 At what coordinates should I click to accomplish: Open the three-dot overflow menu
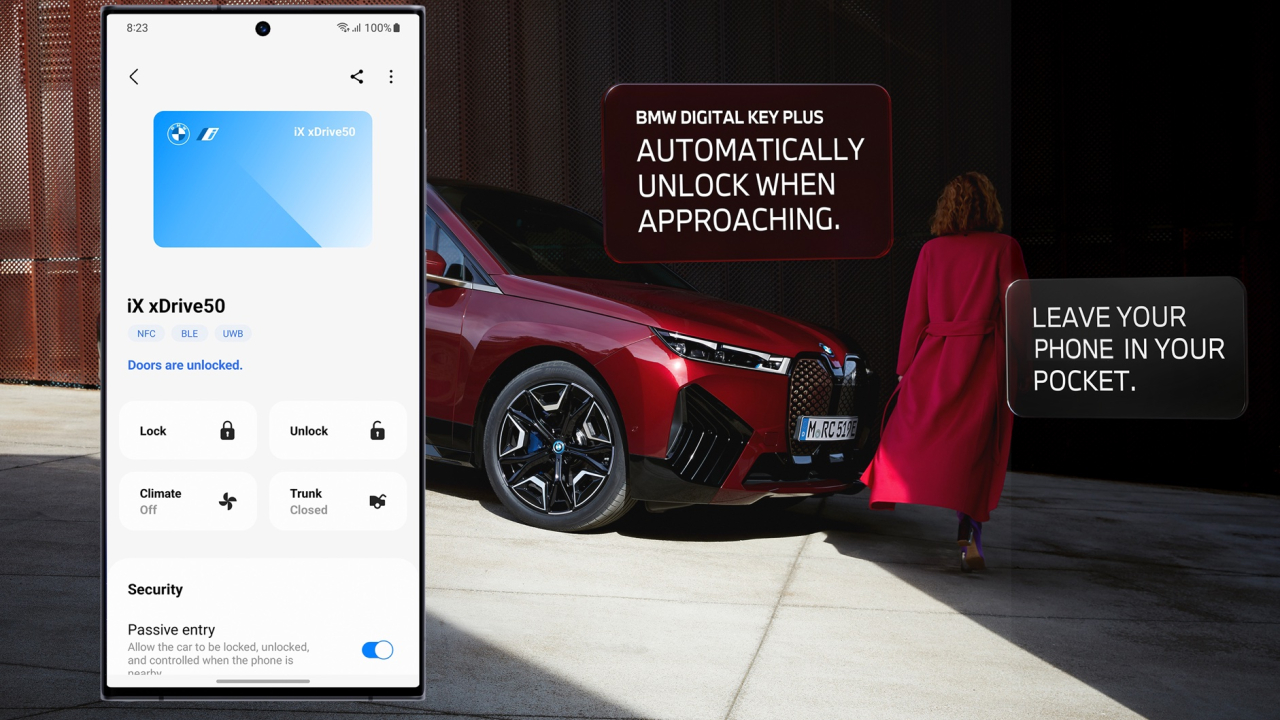(391, 76)
